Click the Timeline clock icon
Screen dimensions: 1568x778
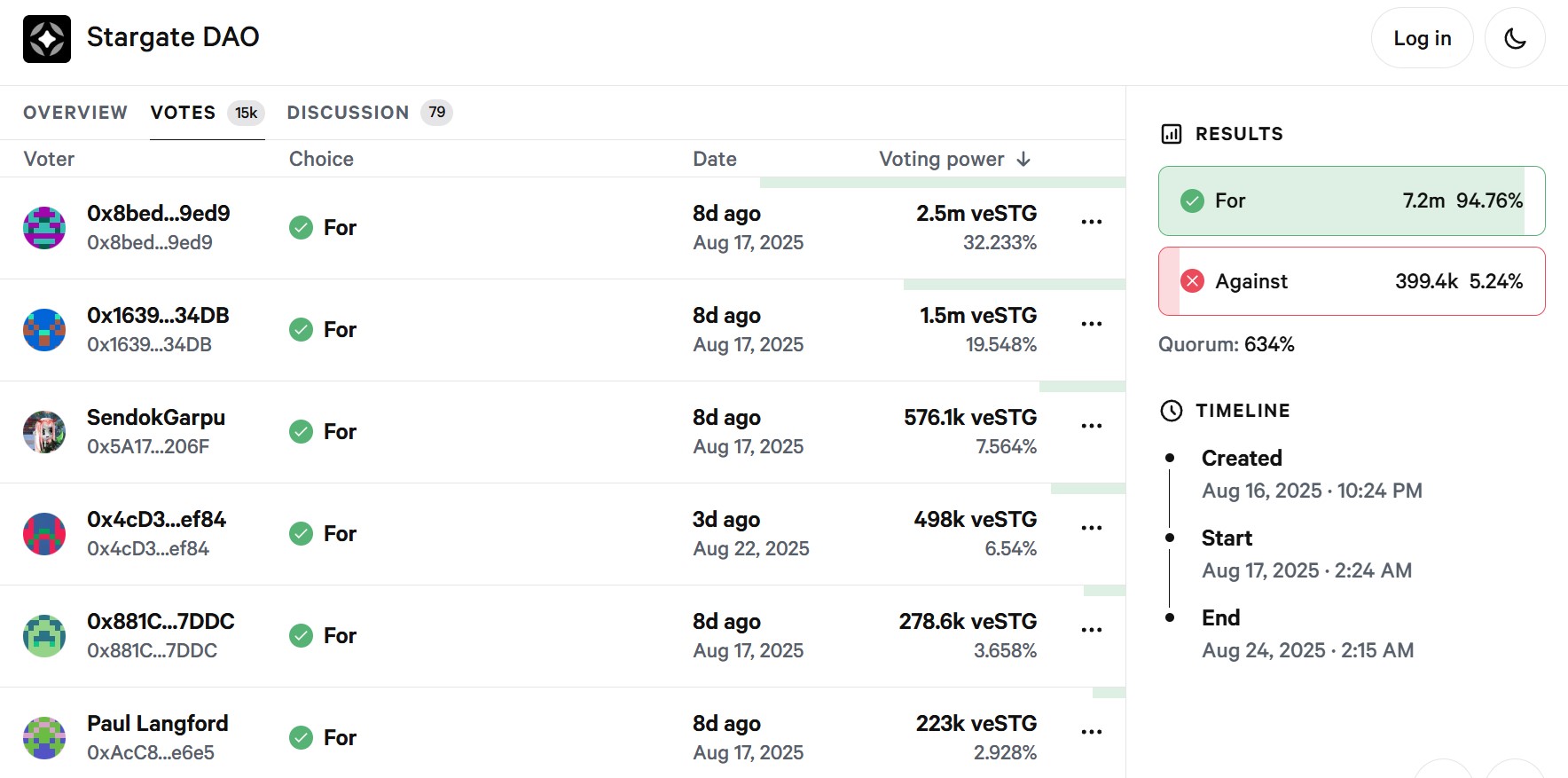click(x=1172, y=410)
